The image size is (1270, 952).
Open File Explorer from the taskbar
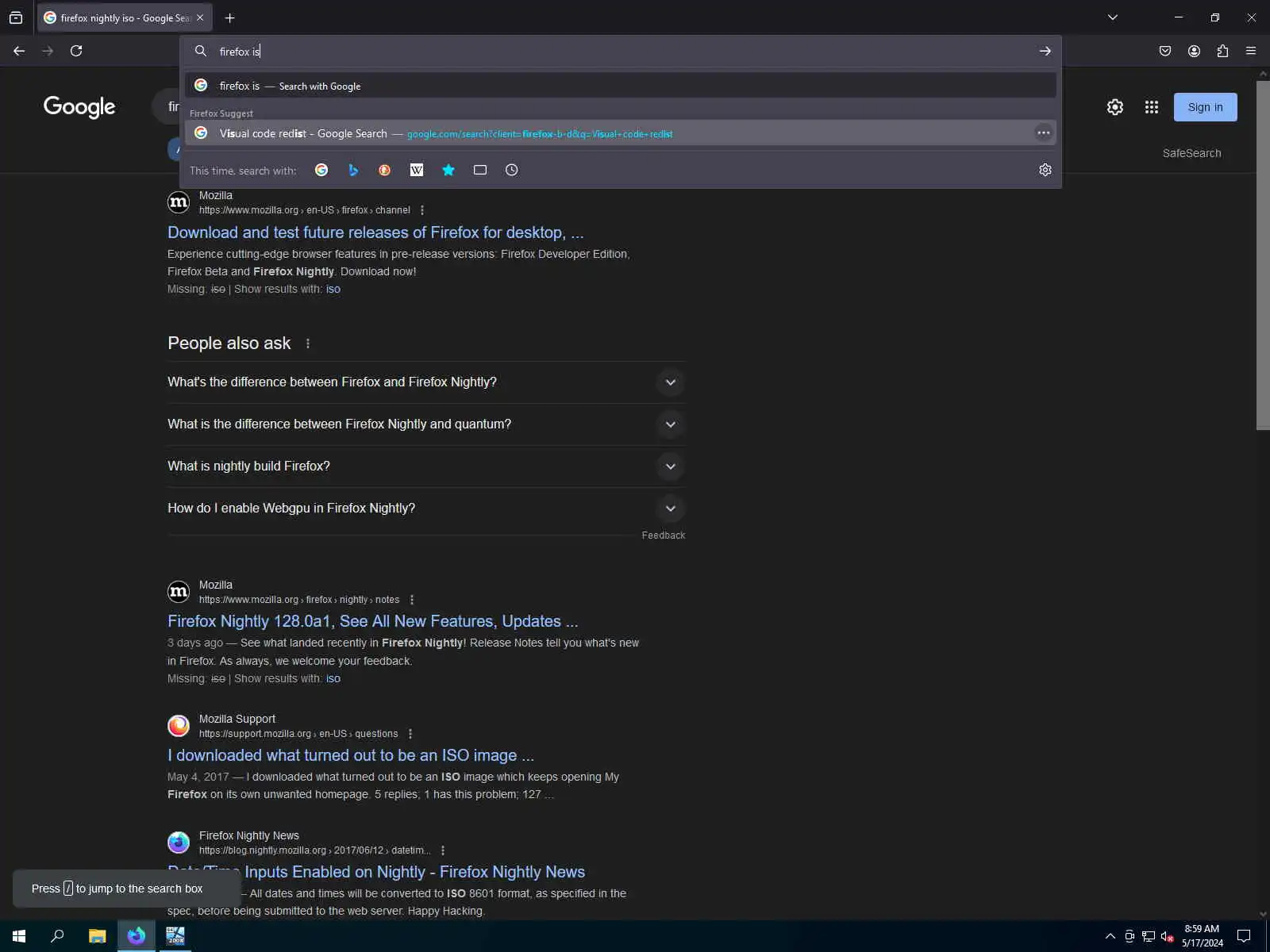tap(97, 936)
